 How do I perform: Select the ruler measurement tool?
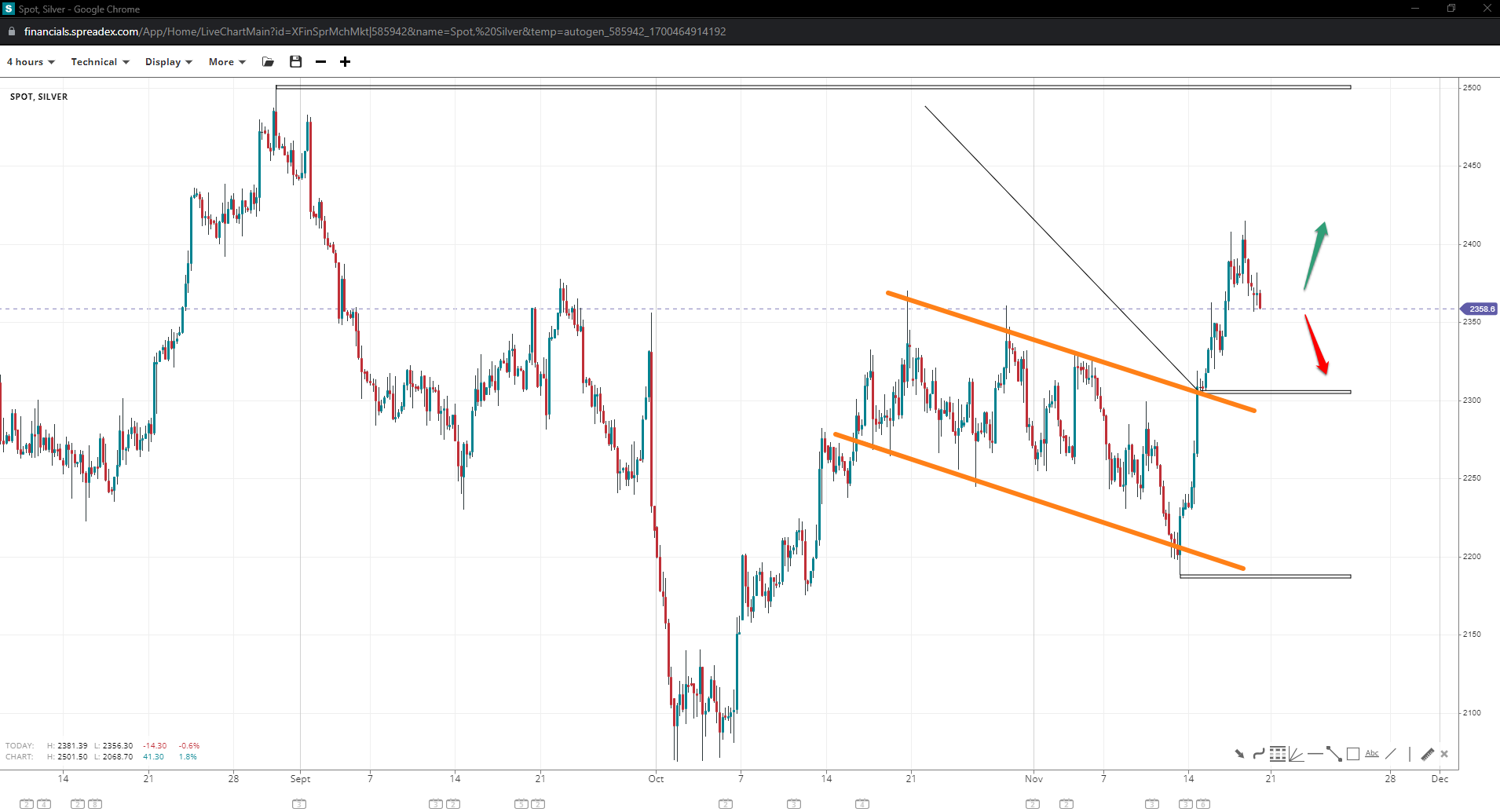1427,754
